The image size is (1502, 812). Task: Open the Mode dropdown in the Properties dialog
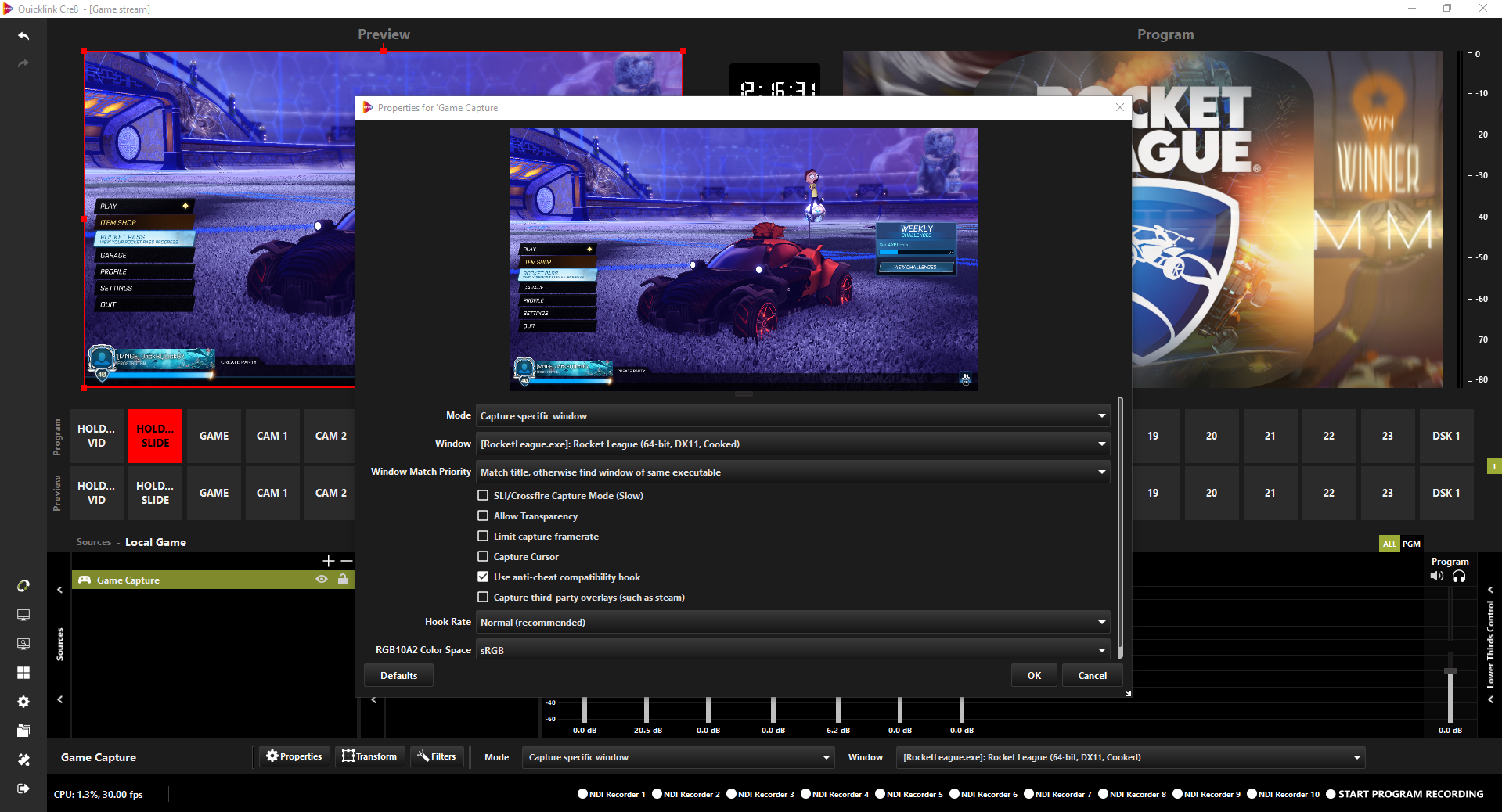click(792, 415)
